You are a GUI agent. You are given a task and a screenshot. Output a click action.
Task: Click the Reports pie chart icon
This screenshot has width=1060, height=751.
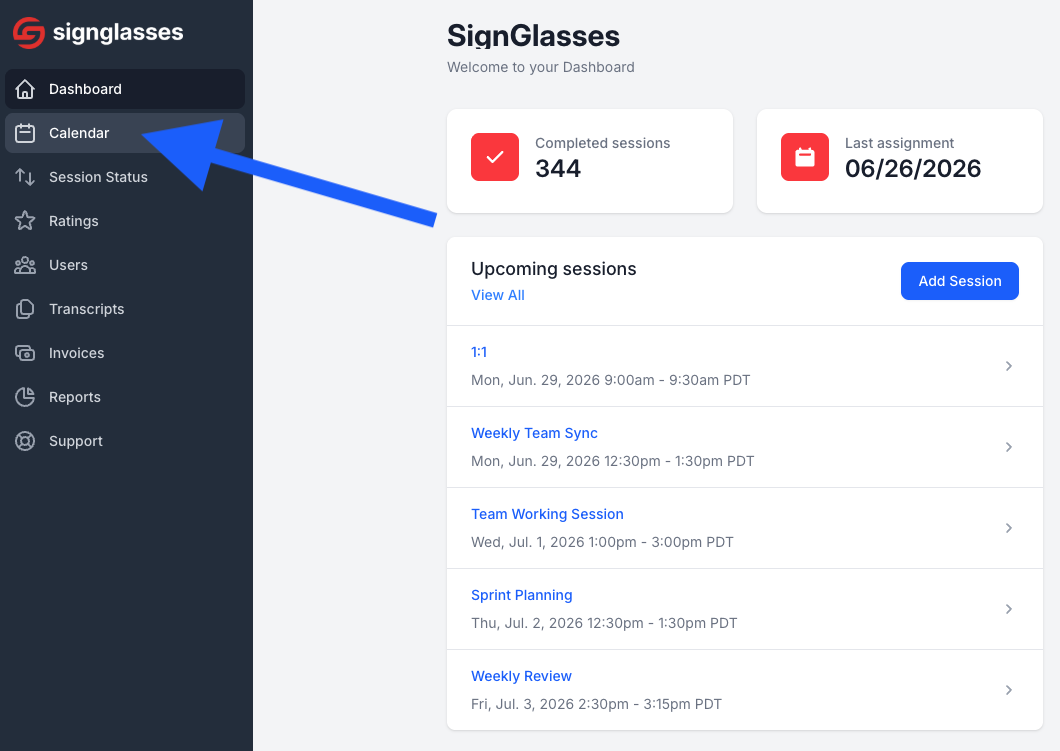click(25, 397)
